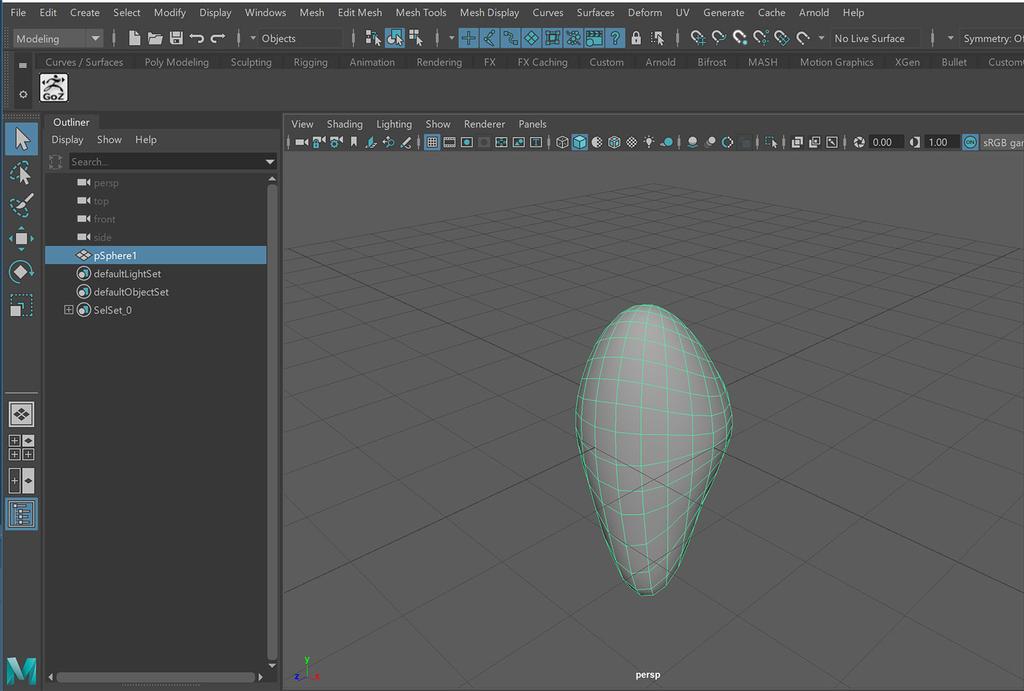Toggle textured display in viewport
Viewport: 1024px width, 691px height.
tap(632, 142)
